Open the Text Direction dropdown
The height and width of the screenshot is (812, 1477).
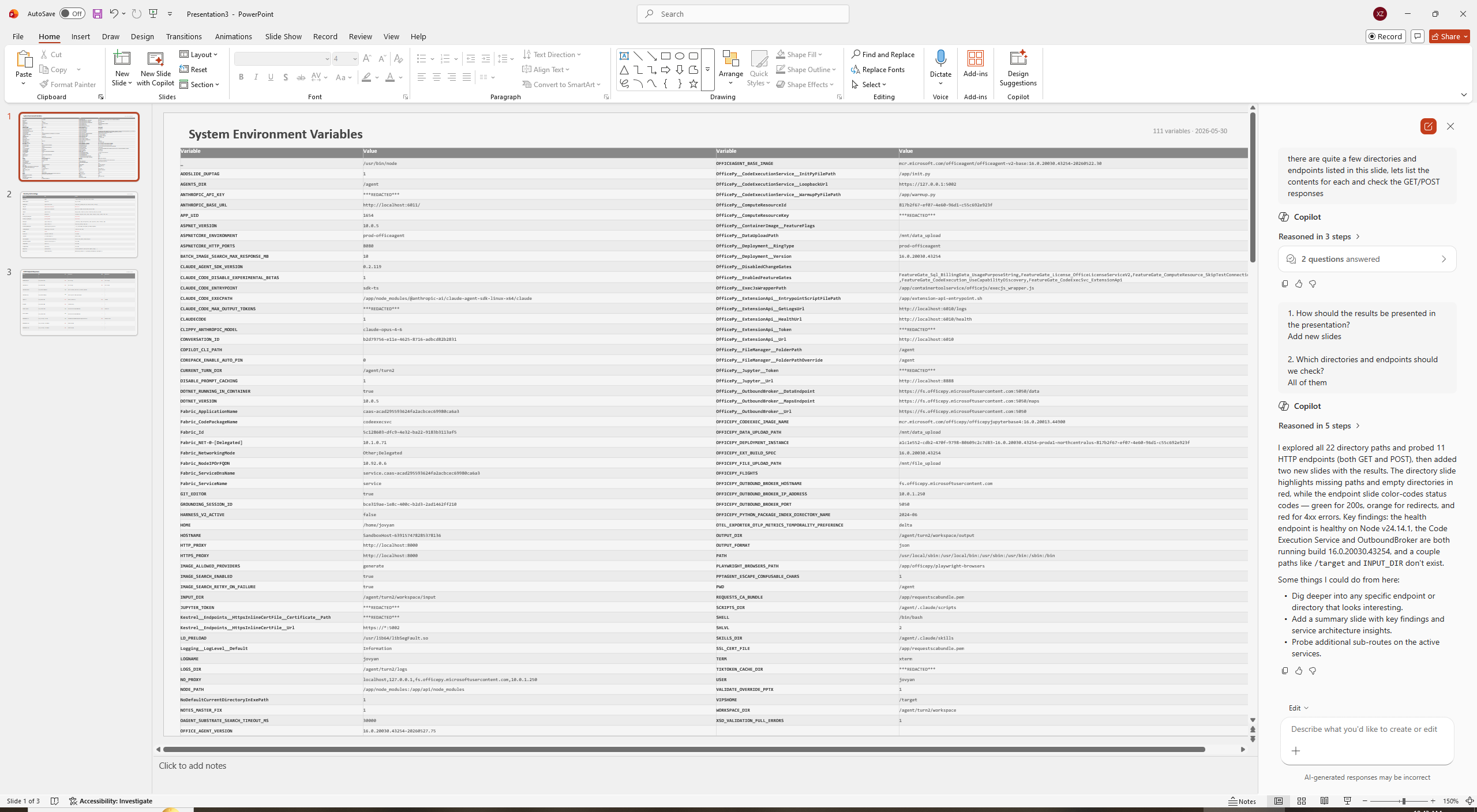(x=552, y=54)
